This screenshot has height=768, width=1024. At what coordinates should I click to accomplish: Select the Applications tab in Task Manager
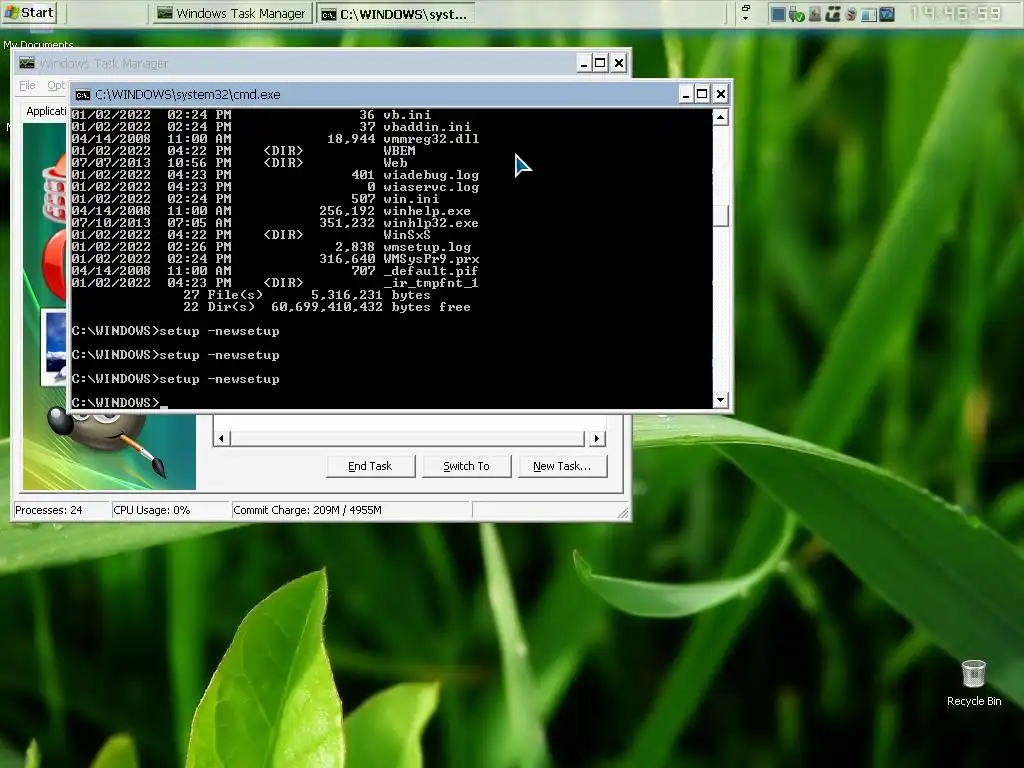pos(46,111)
